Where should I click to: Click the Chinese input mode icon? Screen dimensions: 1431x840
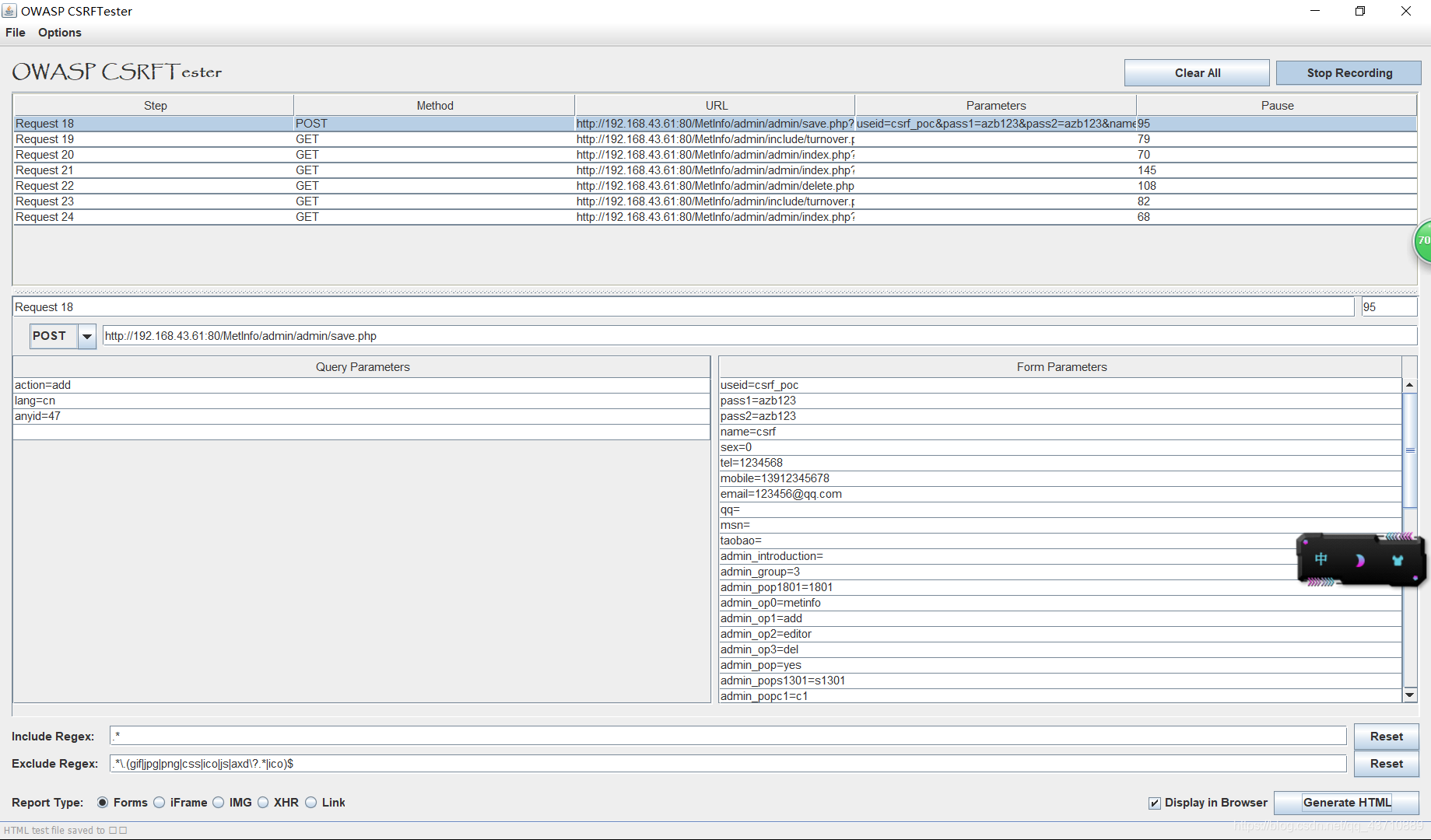pyautogui.click(x=1321, y=559)
